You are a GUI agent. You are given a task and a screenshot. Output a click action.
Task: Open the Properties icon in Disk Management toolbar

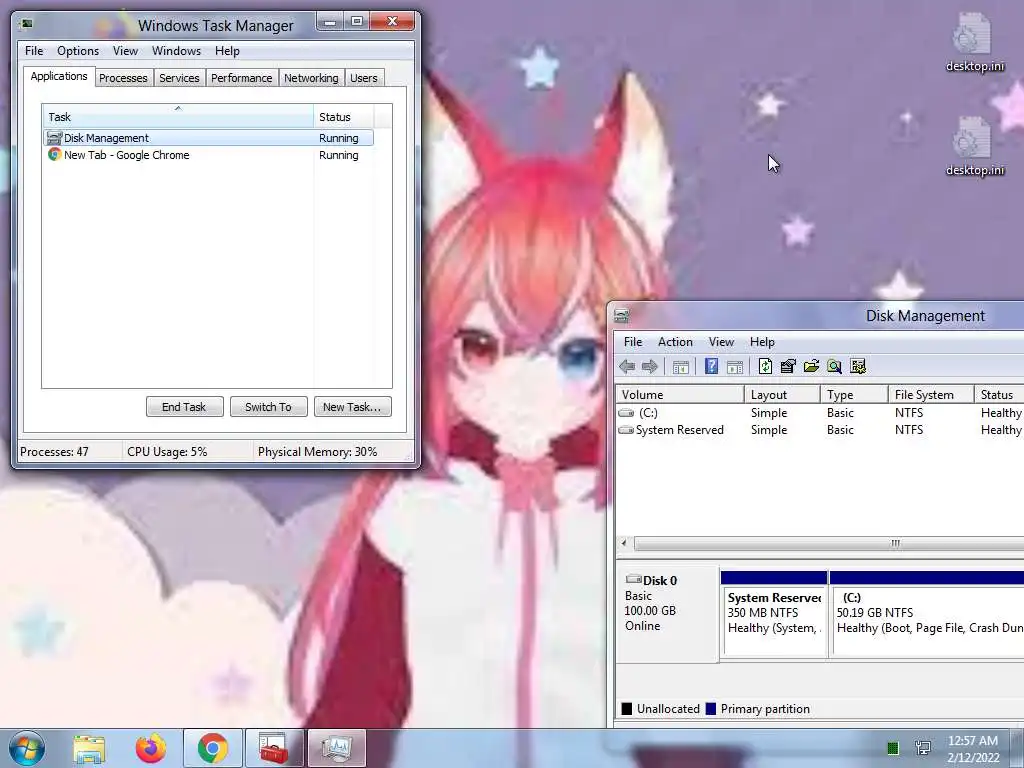788,366
